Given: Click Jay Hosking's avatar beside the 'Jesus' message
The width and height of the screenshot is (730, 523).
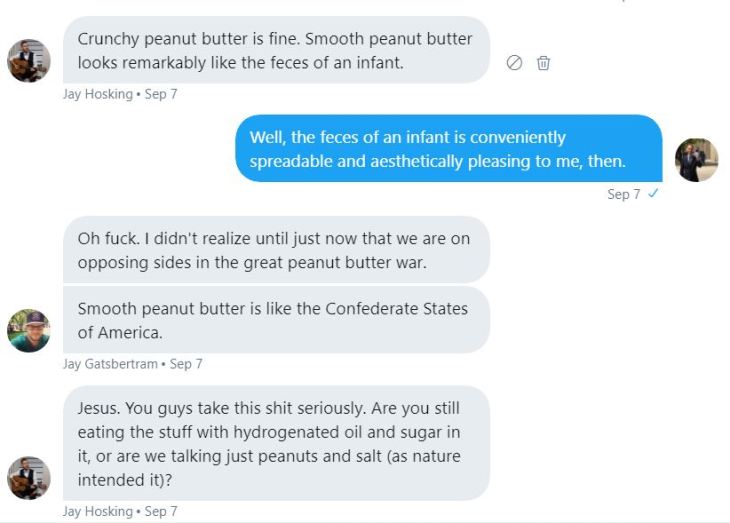Looking at the screenshot, I should pyautogui.click(x=29, y=478).
